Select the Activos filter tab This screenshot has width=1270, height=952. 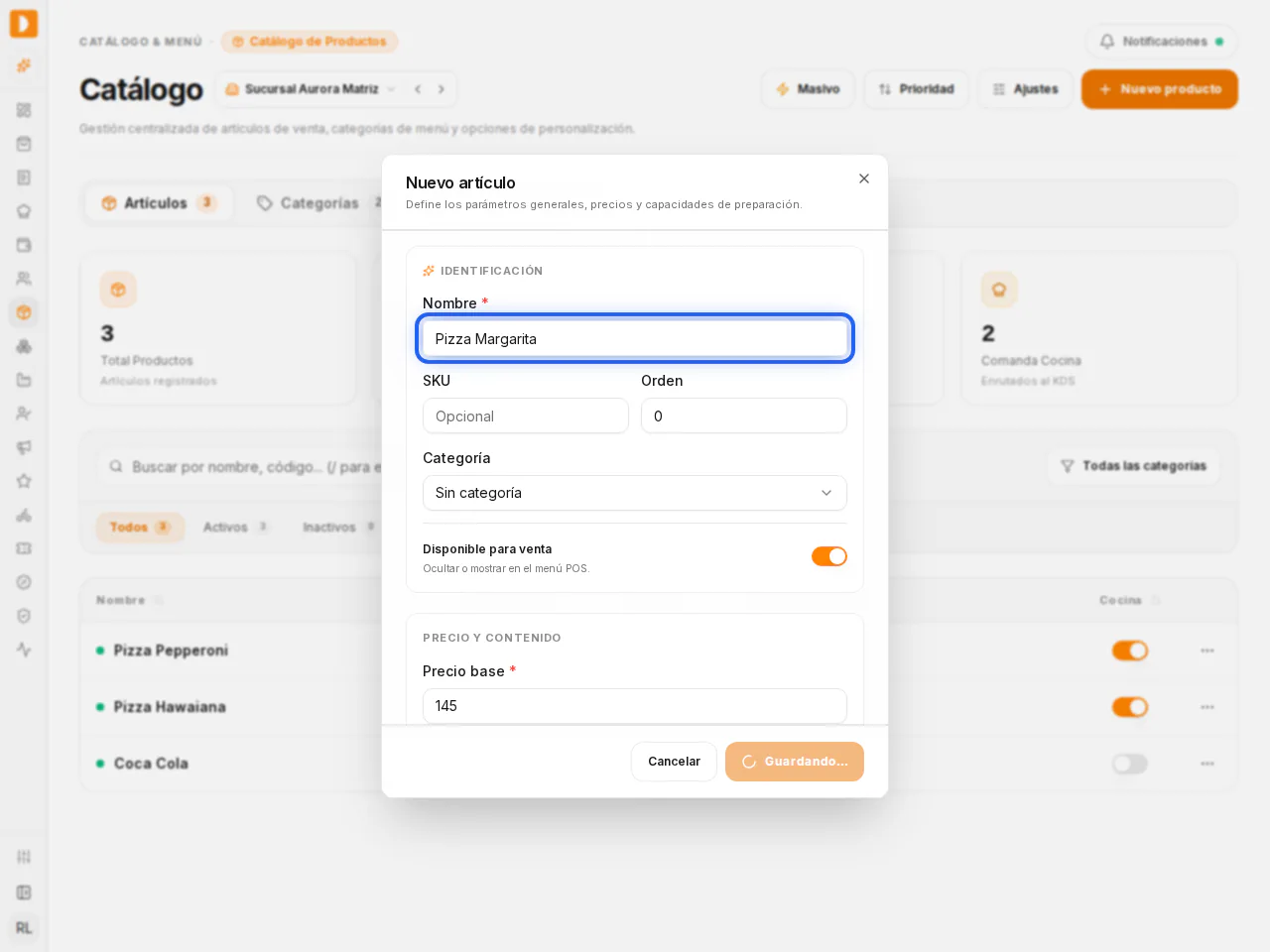coord(236,528)
